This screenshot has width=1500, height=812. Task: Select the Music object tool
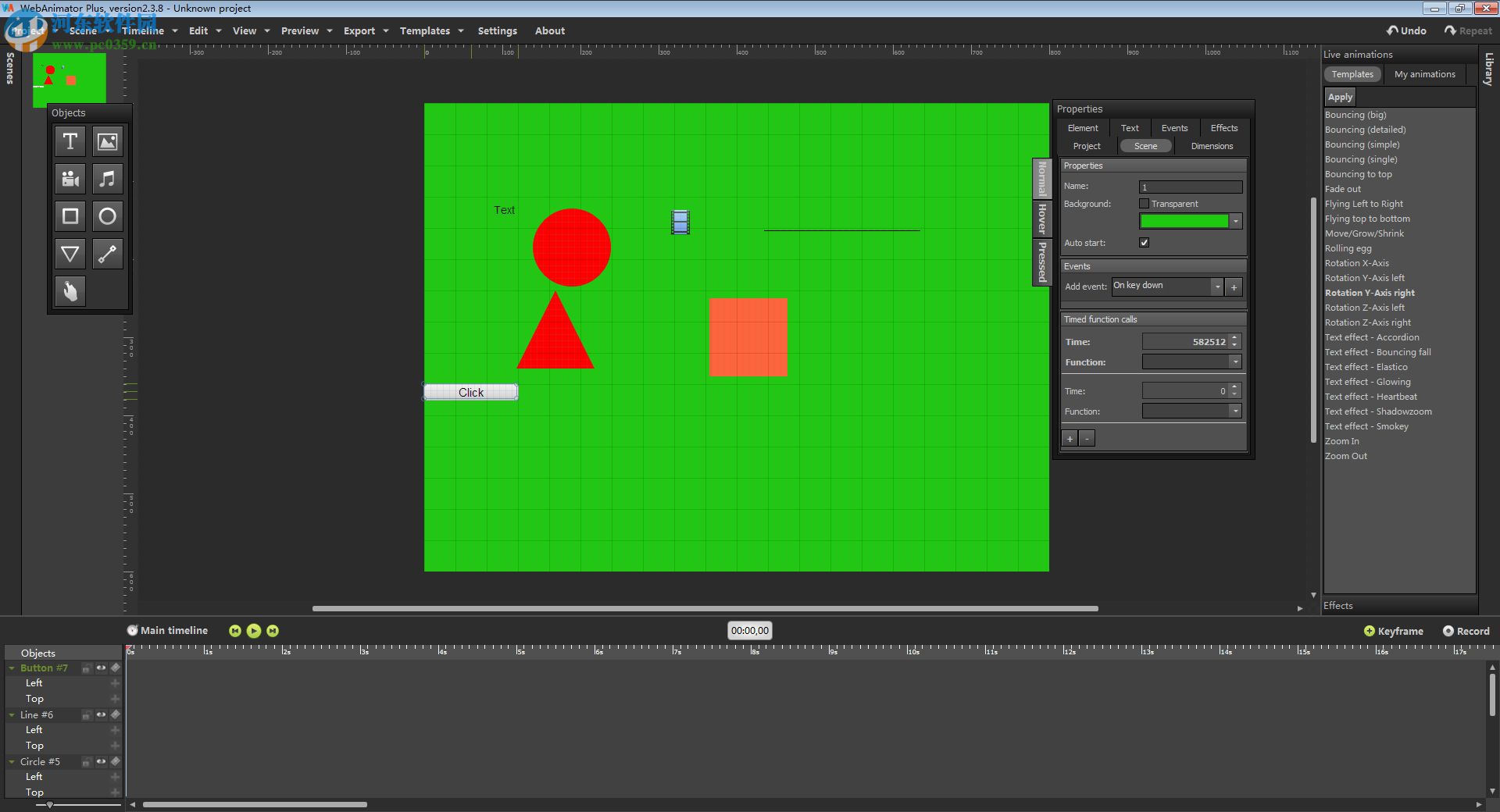click(x=107, y=179)
